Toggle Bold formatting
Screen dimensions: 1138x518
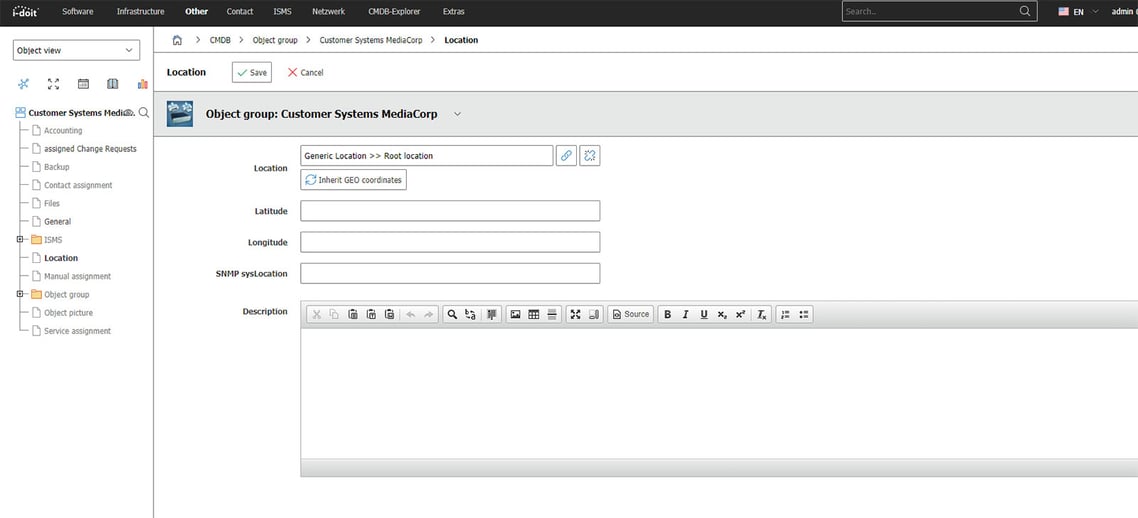[x=668, y=314]
